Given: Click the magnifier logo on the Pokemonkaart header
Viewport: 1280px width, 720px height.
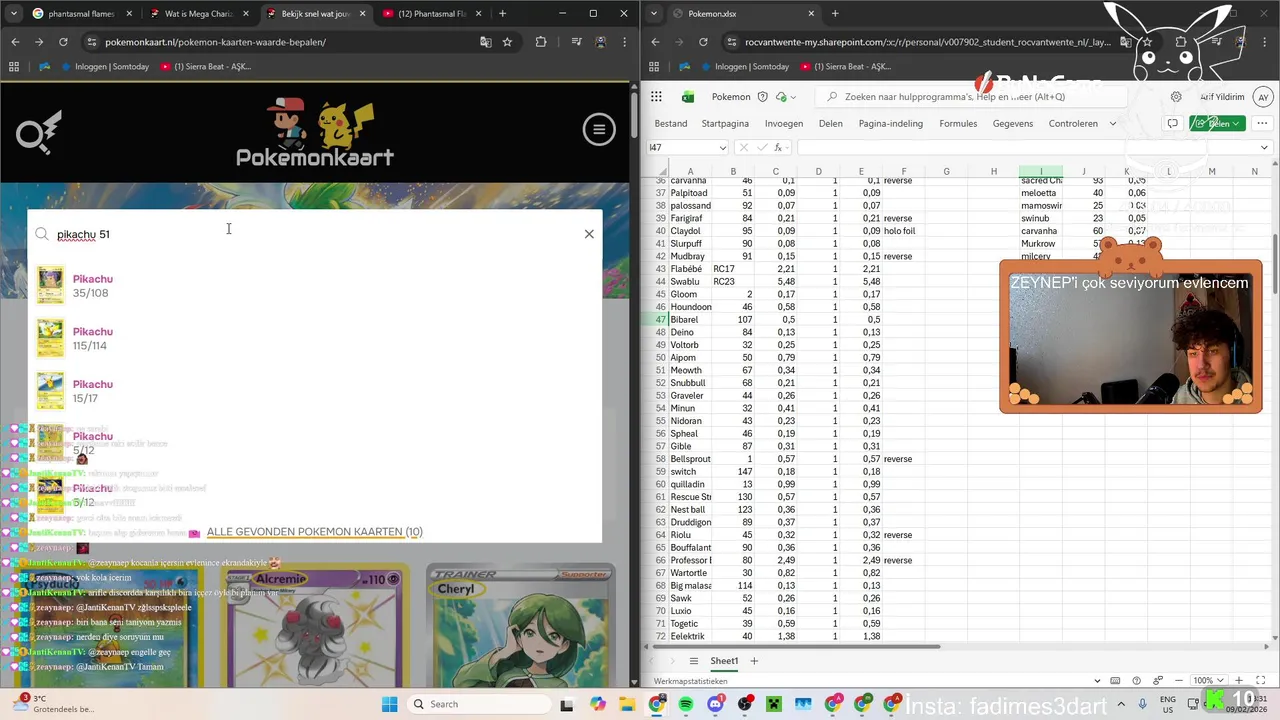Looking at the screenshot, I should (39, 132).
